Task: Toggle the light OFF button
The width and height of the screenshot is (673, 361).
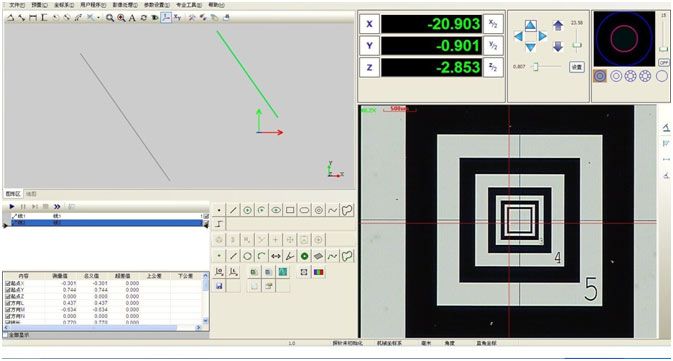Action: click(664, 63)
